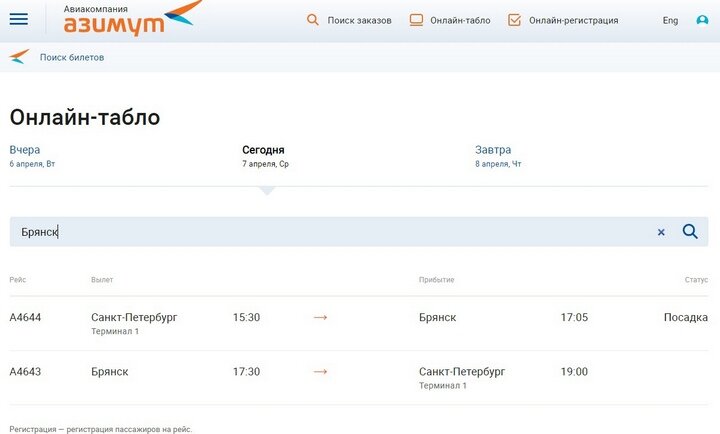
Task: Click the Вылет column header
Action: pyautogui.click(x=102, y=280)
